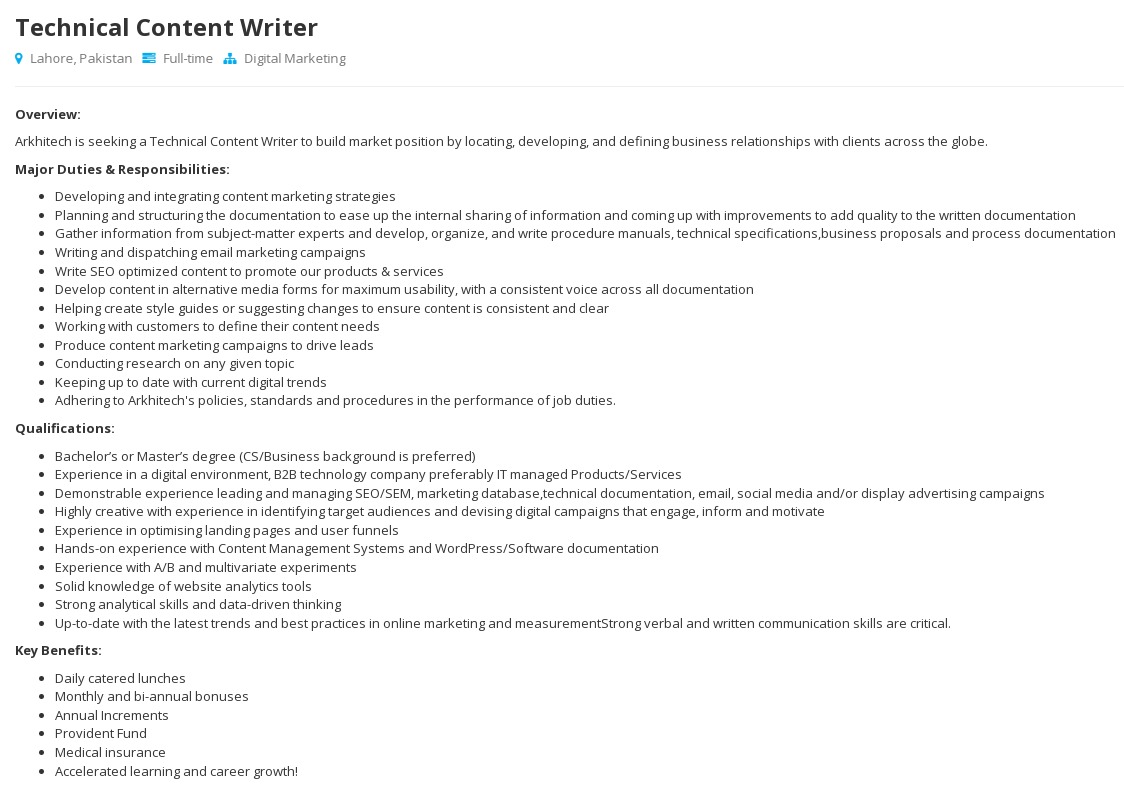The height and width of the screenshot is (793, 1124).
Task: Click the 'Write SEO optimized content' bullet
Action: (x=249, y=271)
